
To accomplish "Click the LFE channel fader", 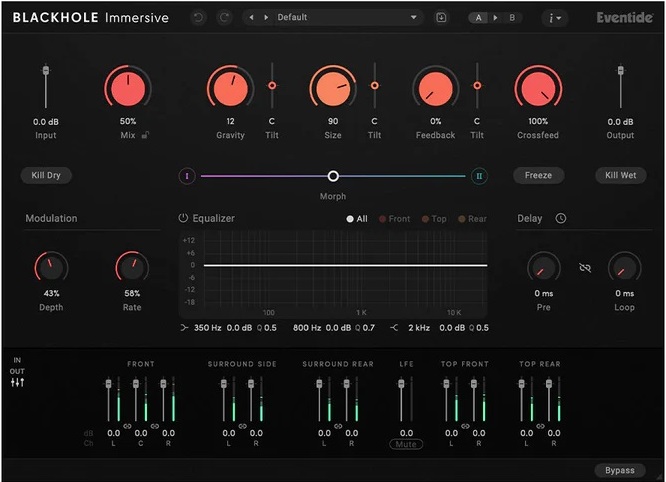I will pyautogui.click(x=401, y=384).
